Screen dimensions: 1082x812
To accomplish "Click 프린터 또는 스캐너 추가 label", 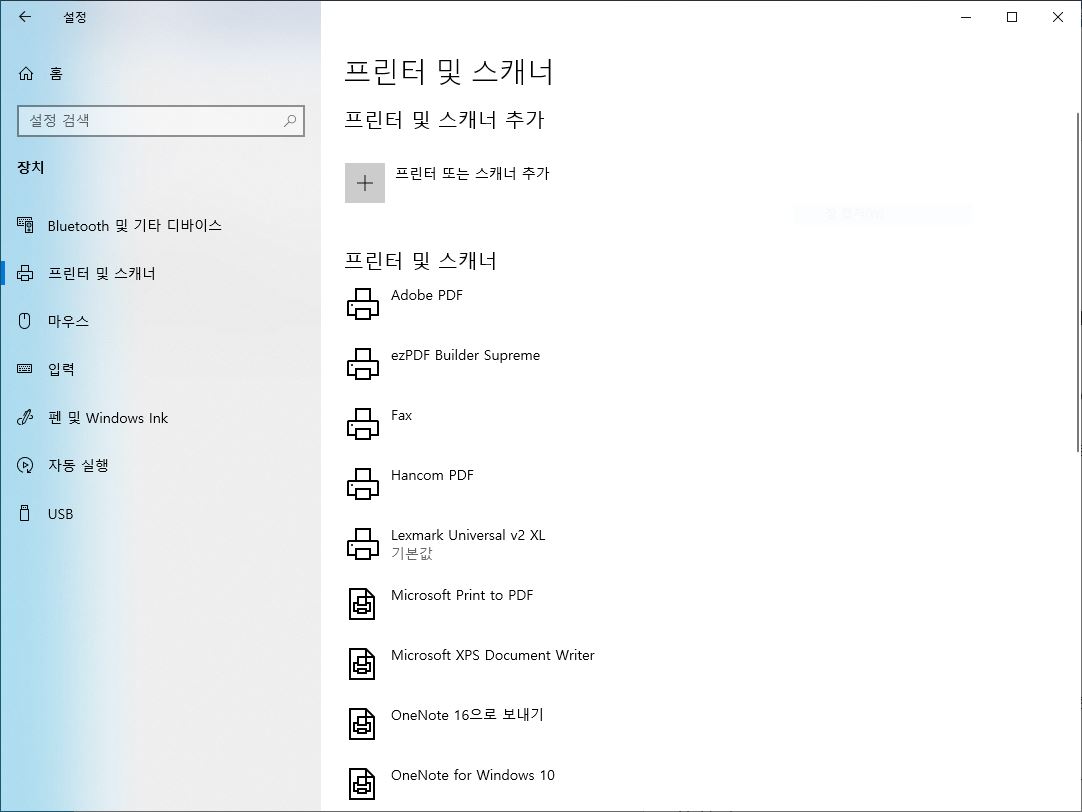I will pos(472,173).
